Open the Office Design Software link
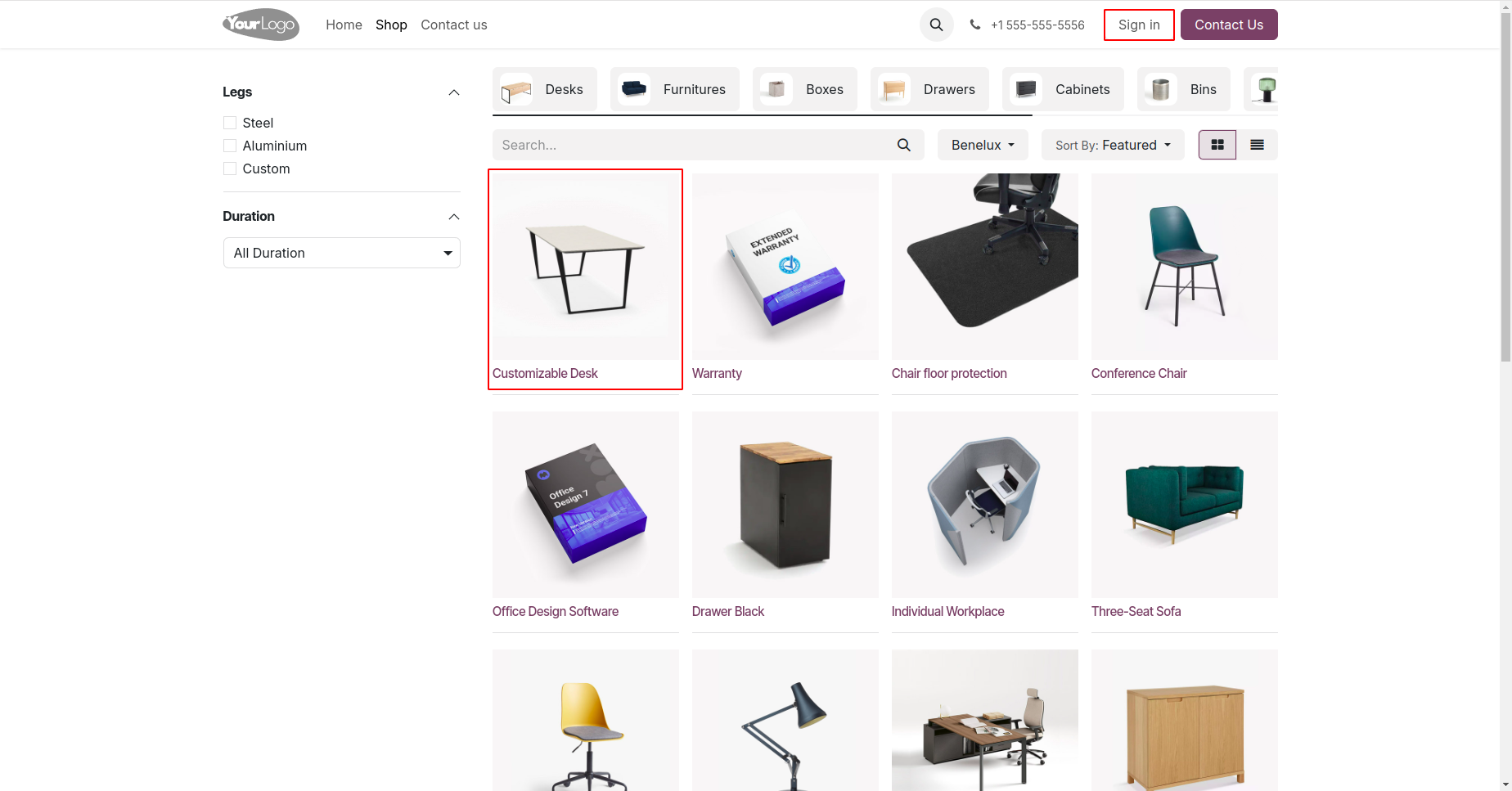Viewport: 1512px width, 791px height. coord(556,611)
